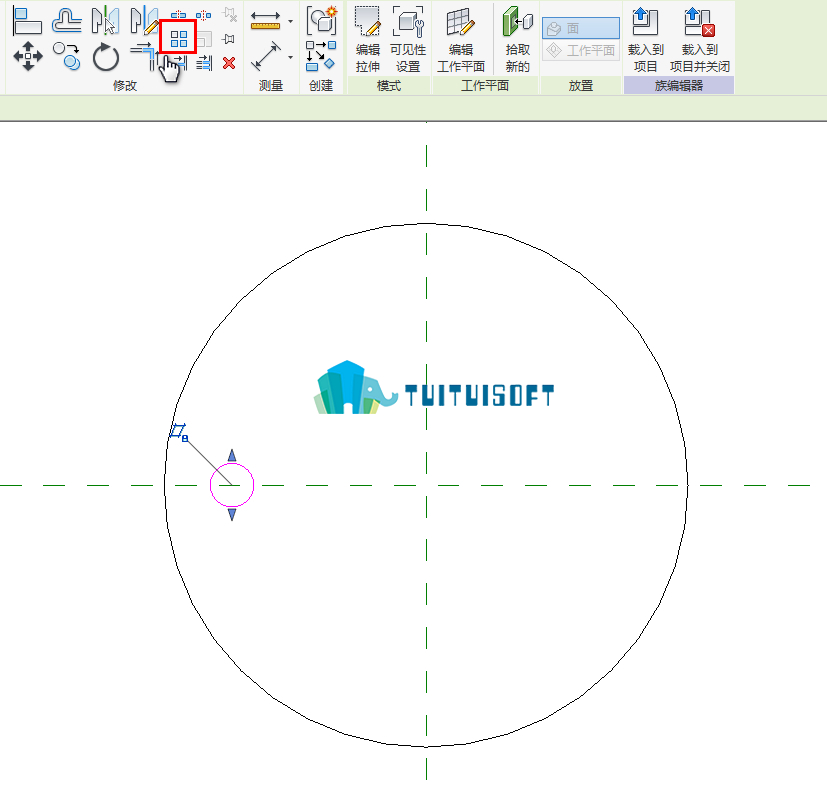Screen dimensions: 827x785
Task: Click the 模式 panel label
Action: point(389,85)
